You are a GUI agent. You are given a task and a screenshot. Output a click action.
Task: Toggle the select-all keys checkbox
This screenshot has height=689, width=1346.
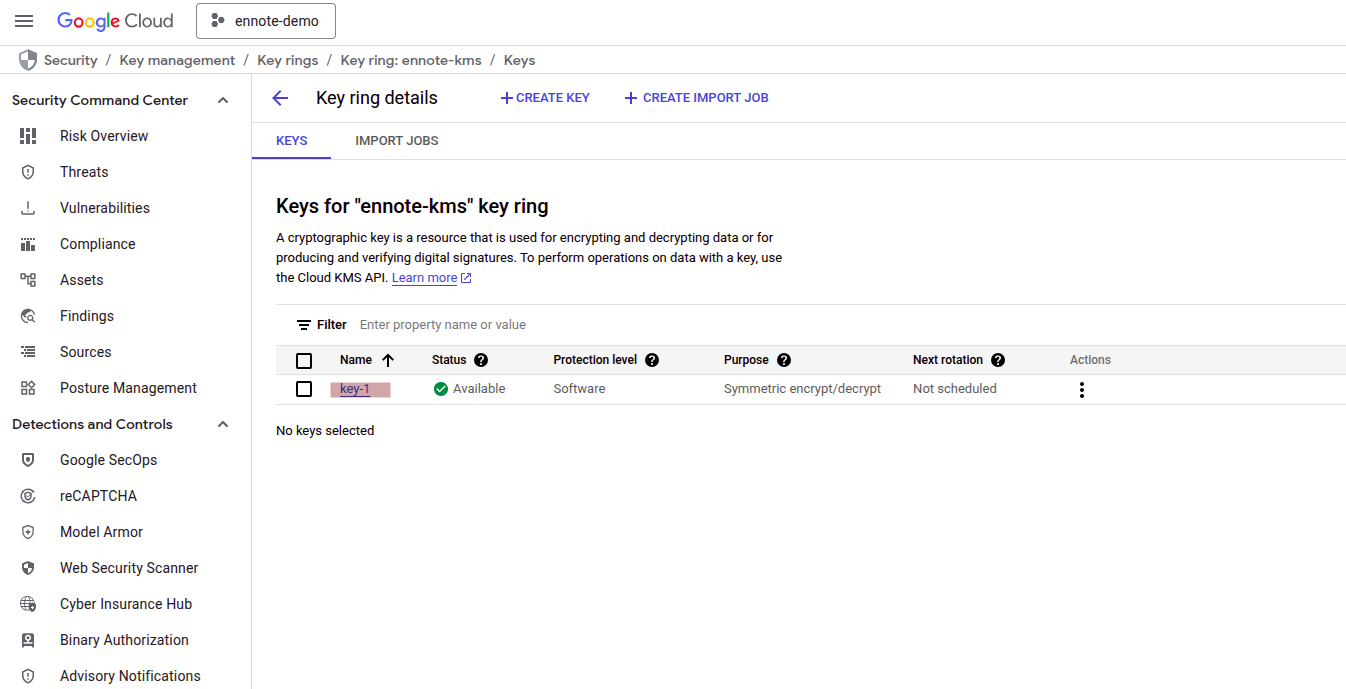(304, 361)
